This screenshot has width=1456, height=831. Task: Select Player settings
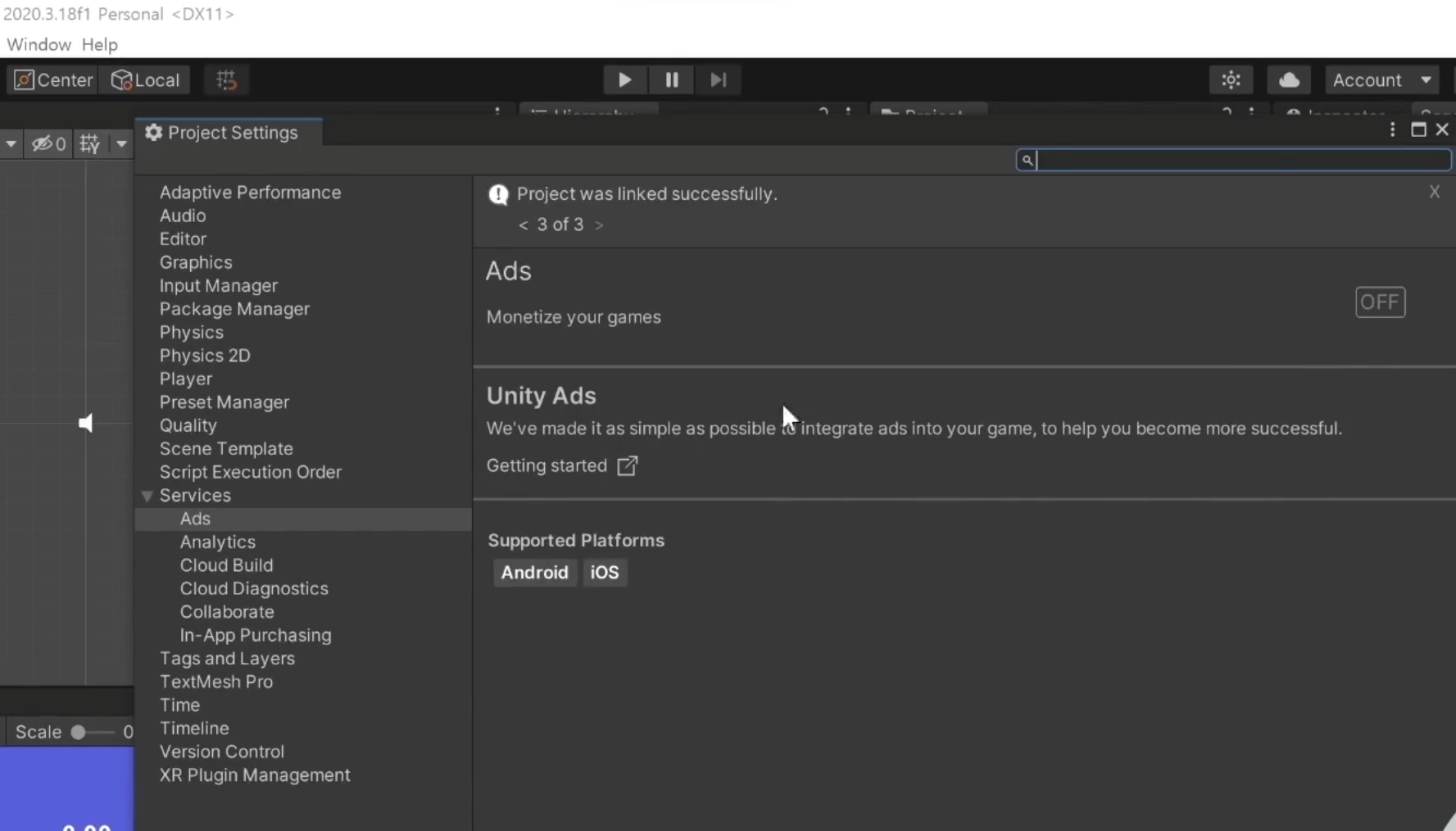[186, 379]
